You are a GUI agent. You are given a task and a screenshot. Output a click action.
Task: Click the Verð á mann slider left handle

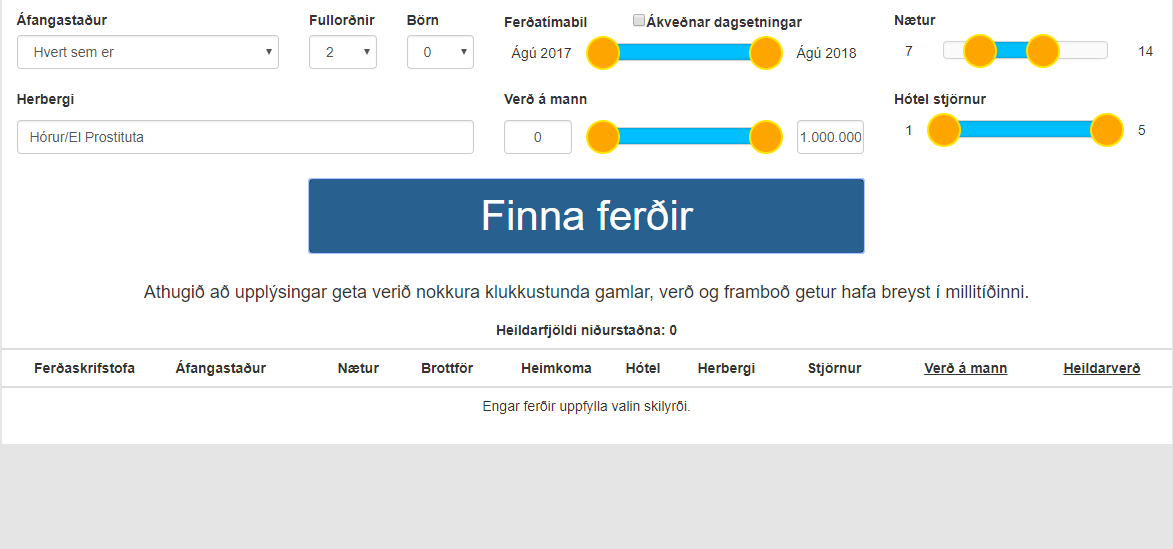coord(602,137)
